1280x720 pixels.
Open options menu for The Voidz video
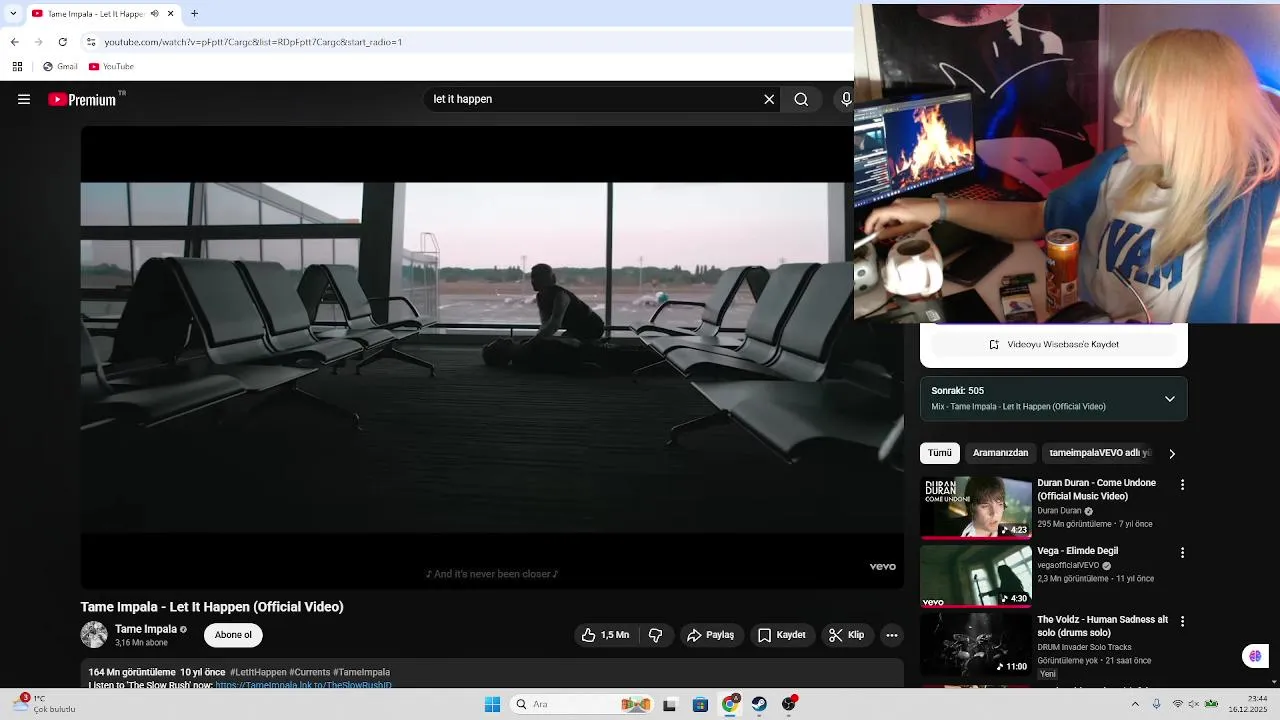pos(1182,622)
